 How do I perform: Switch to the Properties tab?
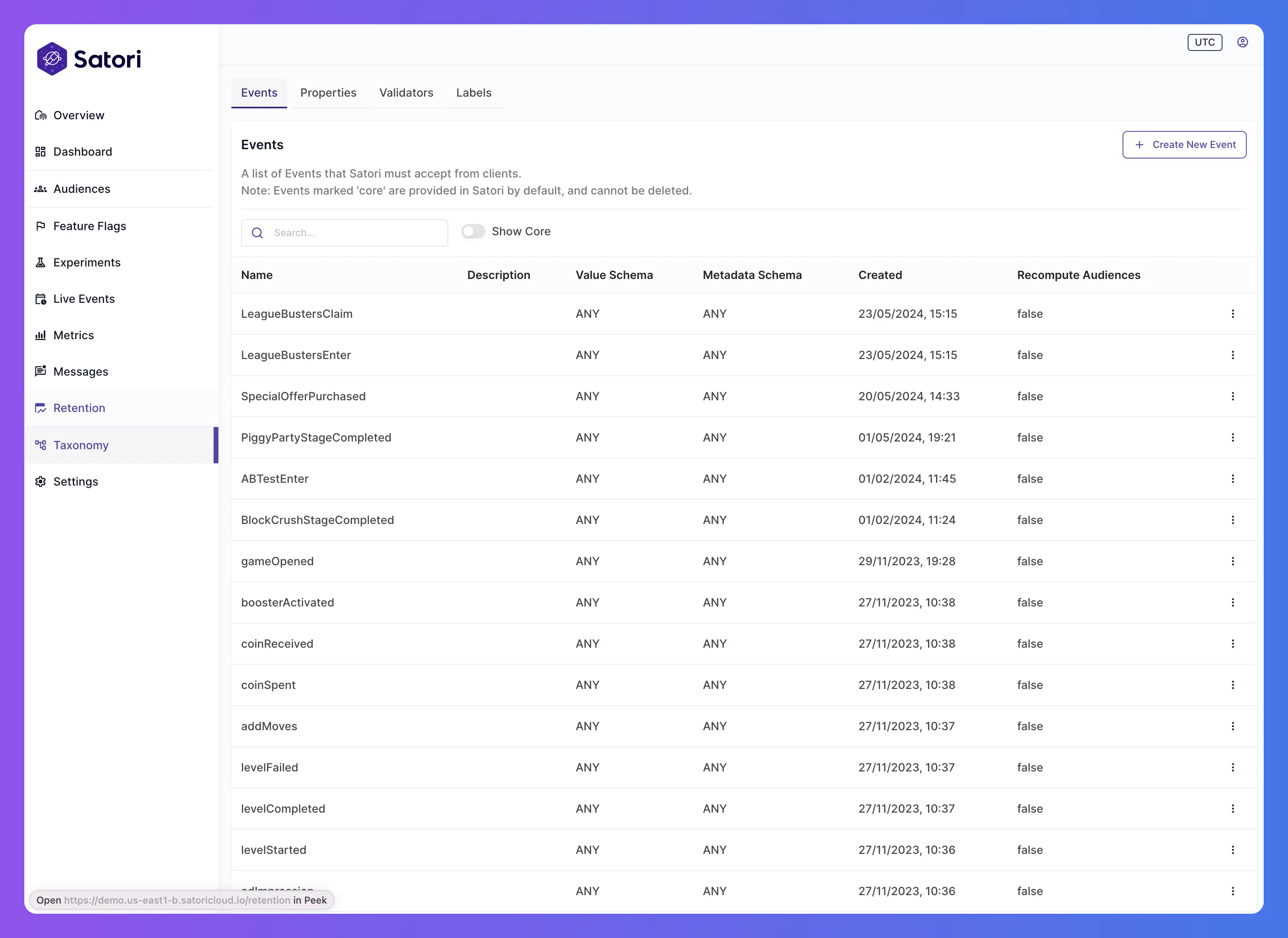coord(328,92)
